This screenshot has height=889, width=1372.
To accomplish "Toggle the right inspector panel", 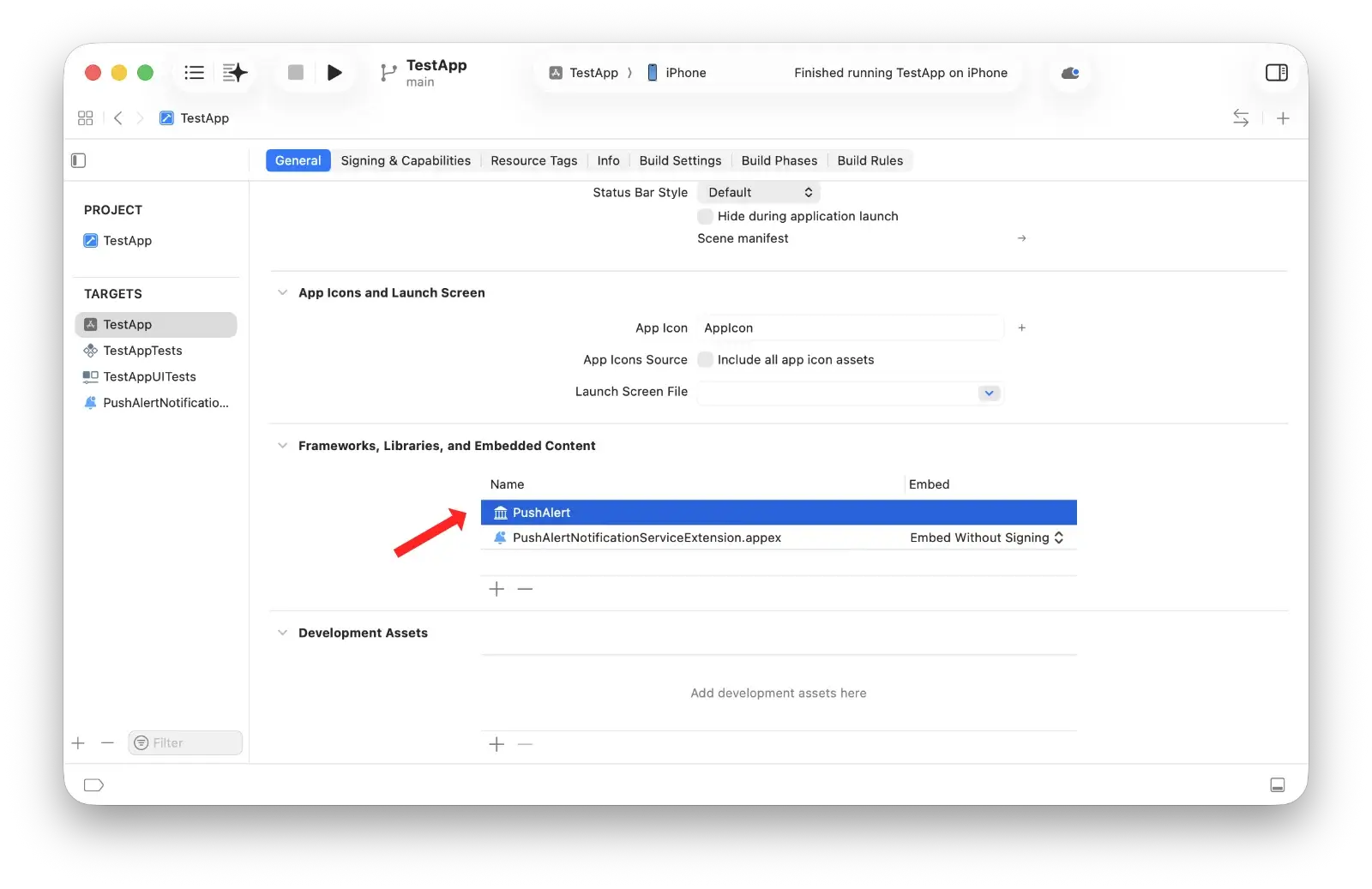I will pyautogui.click(x=1276, y=73).
